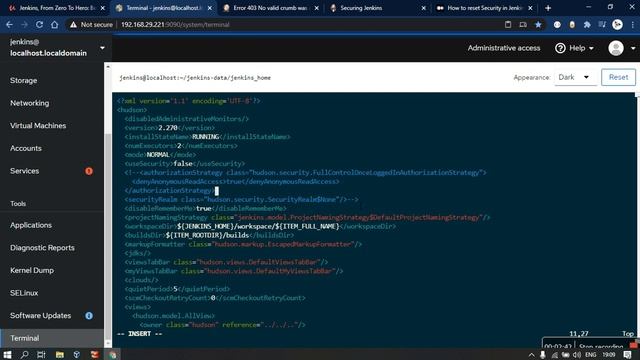Click the browser forward arrow

tap(24, 24)
